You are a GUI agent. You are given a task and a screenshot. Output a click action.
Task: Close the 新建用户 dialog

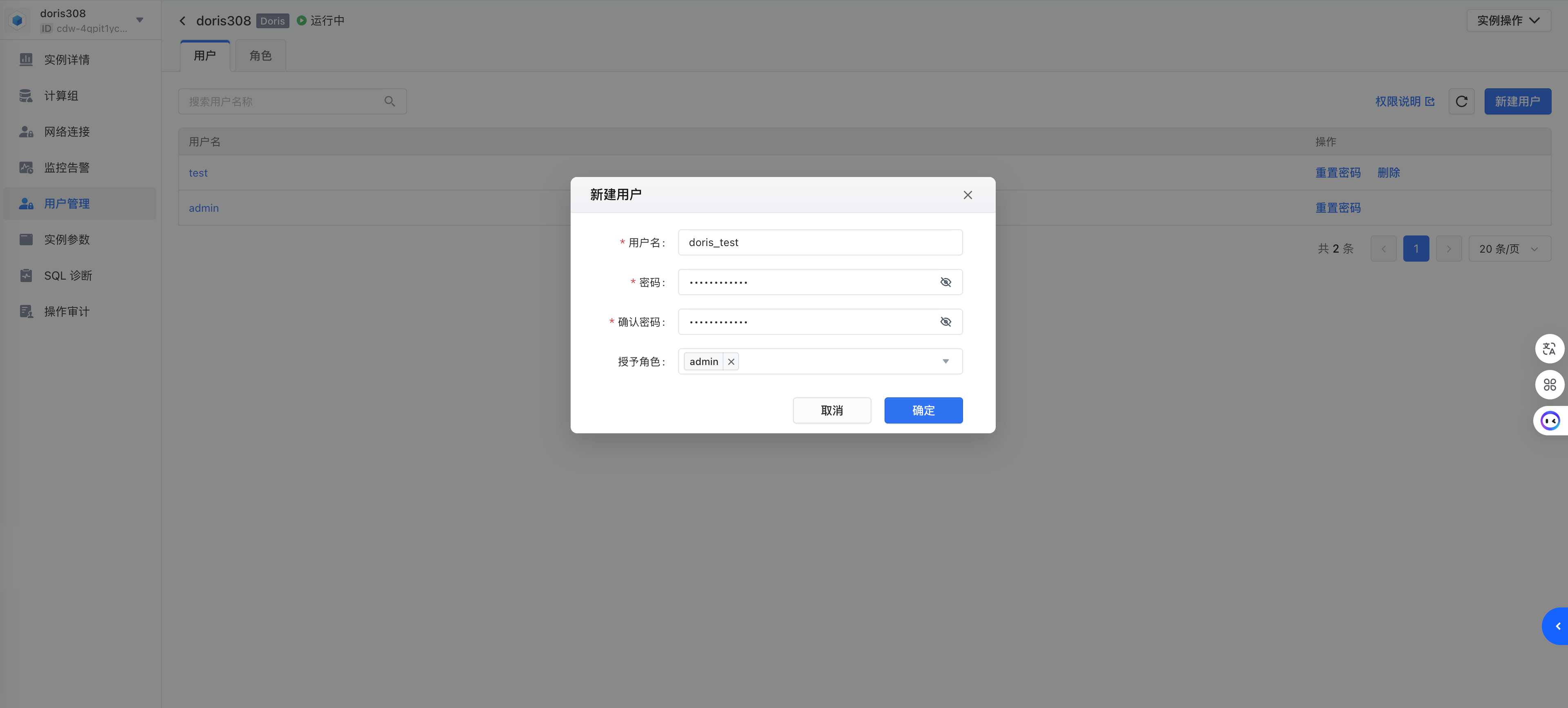[967, 195]
